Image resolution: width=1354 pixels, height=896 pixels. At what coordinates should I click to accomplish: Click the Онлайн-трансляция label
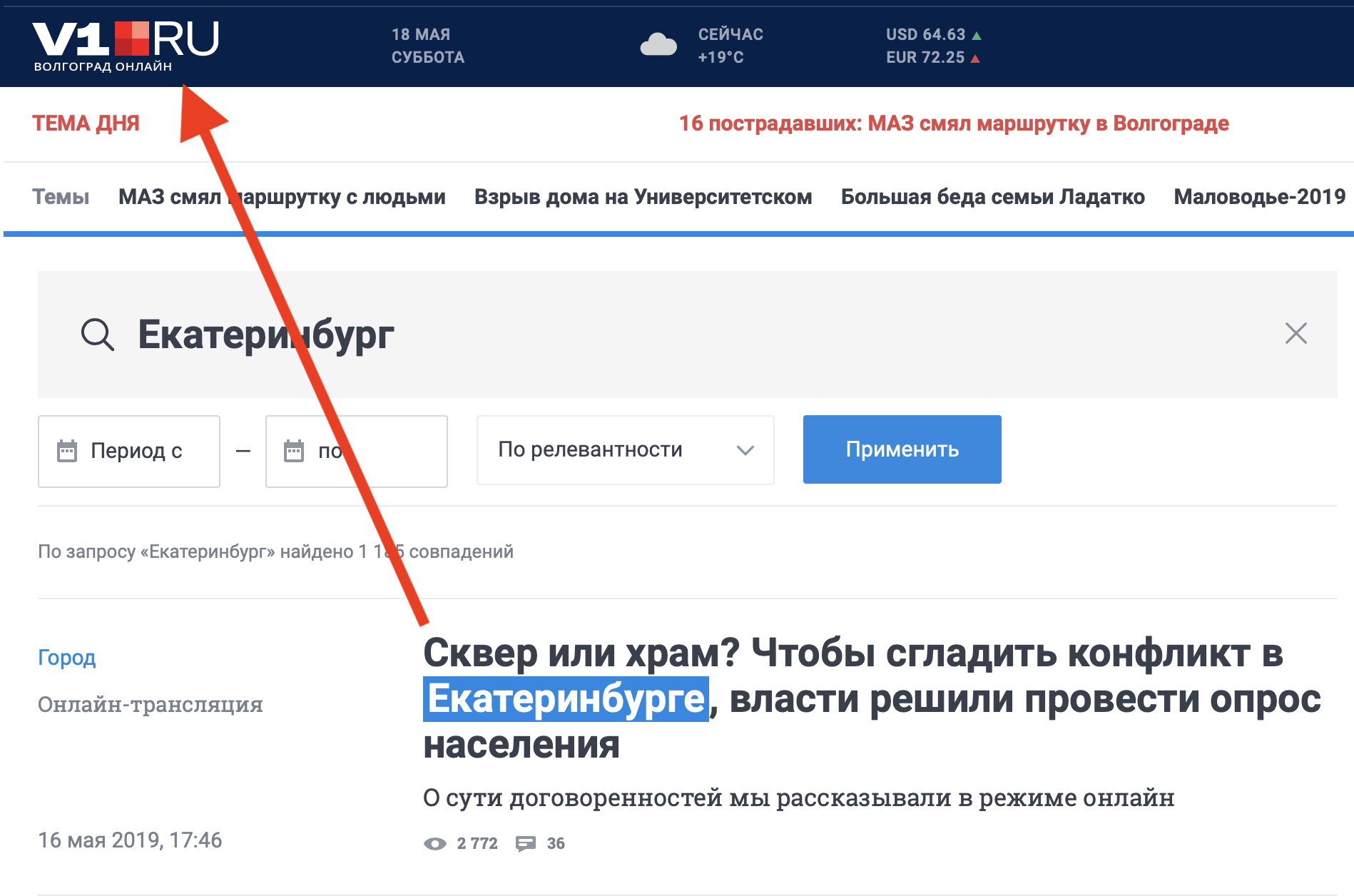(x=150, y=705)
